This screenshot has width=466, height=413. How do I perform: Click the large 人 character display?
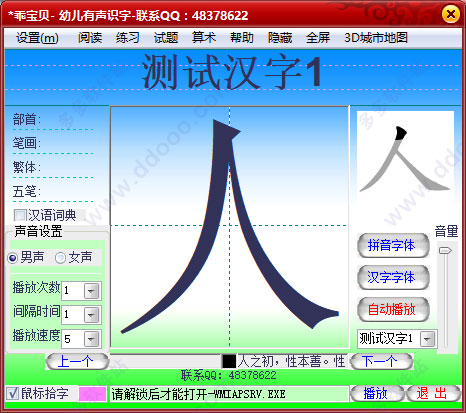230,227
